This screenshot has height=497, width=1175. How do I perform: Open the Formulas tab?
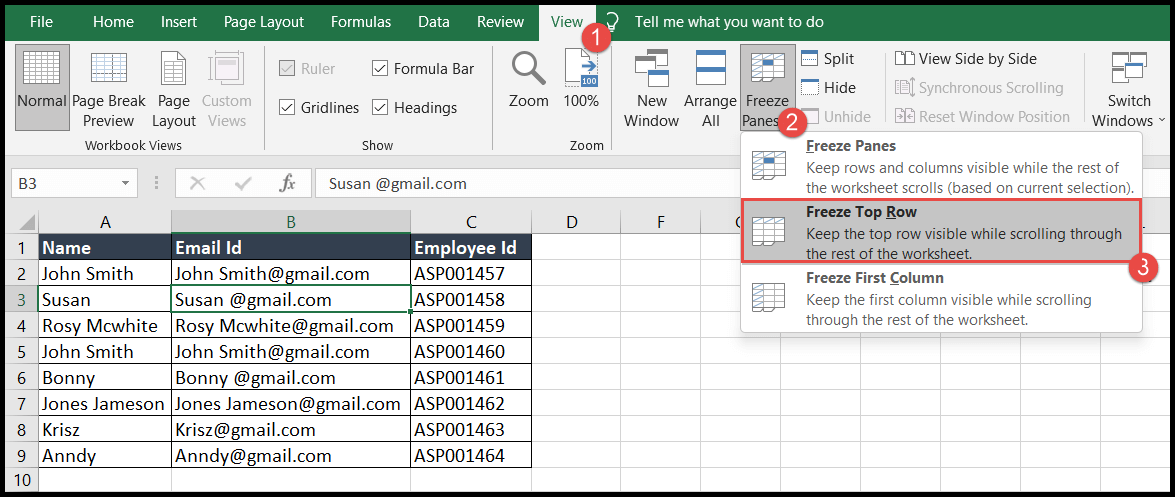[x=360, y=22]
